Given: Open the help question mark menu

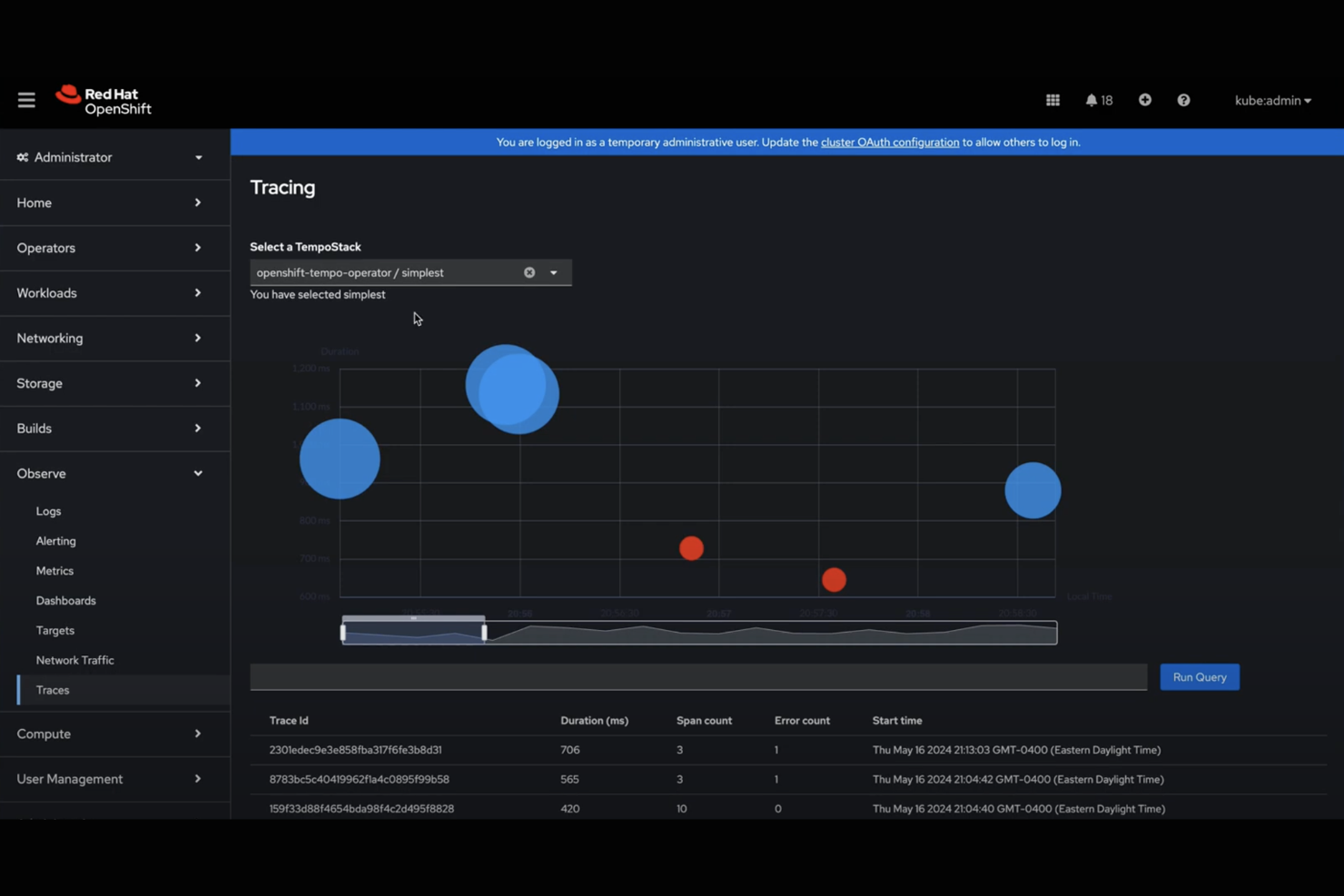Looking at the screenshot, I should tap(1182, 100).
